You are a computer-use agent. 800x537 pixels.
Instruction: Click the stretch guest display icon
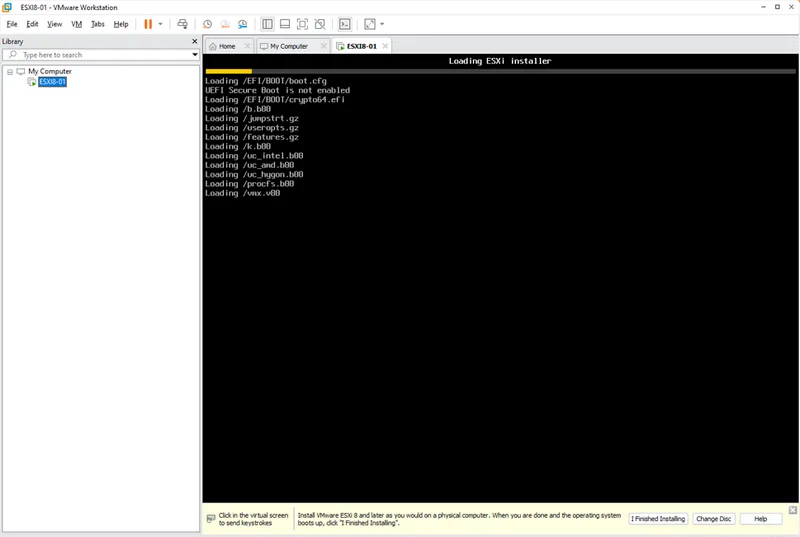point(369,24)
